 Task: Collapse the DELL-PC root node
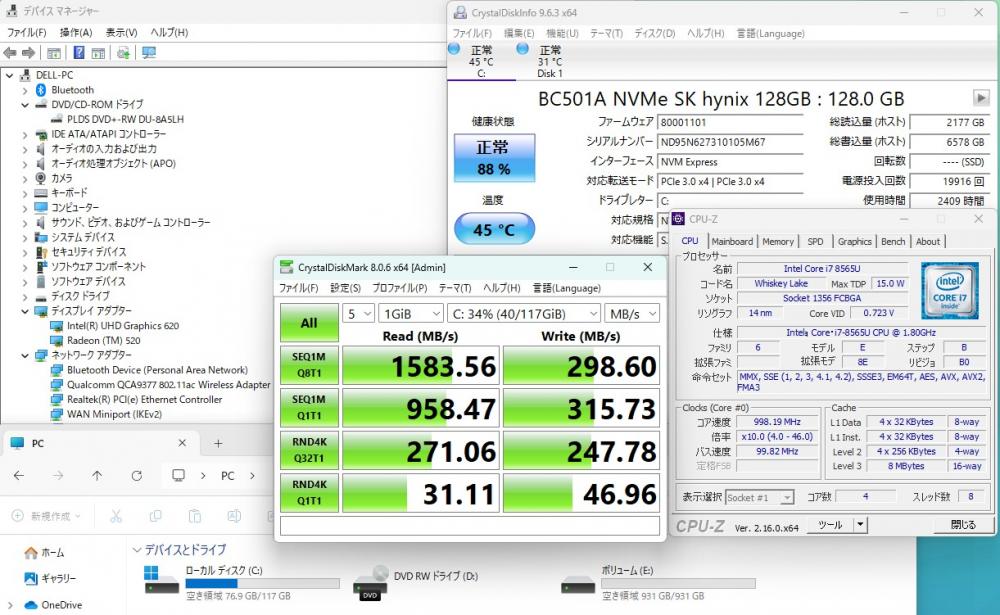tap(10, 75)
